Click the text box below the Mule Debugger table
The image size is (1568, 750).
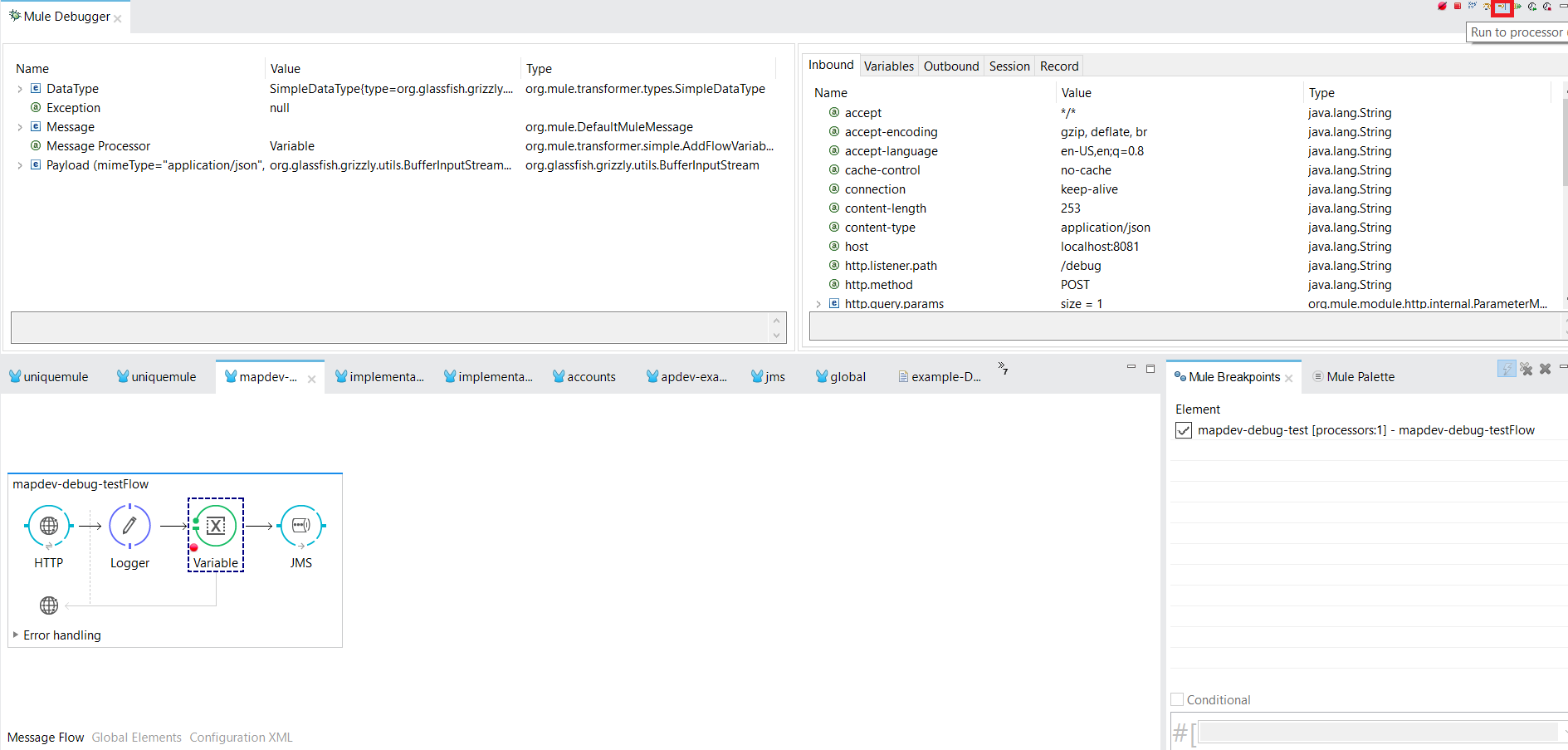point(390,327)
